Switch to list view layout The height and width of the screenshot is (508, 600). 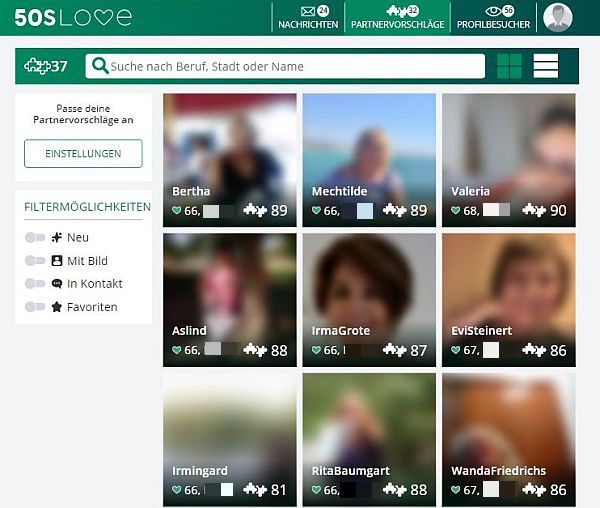pyautogui.click(x=545, y=66)
